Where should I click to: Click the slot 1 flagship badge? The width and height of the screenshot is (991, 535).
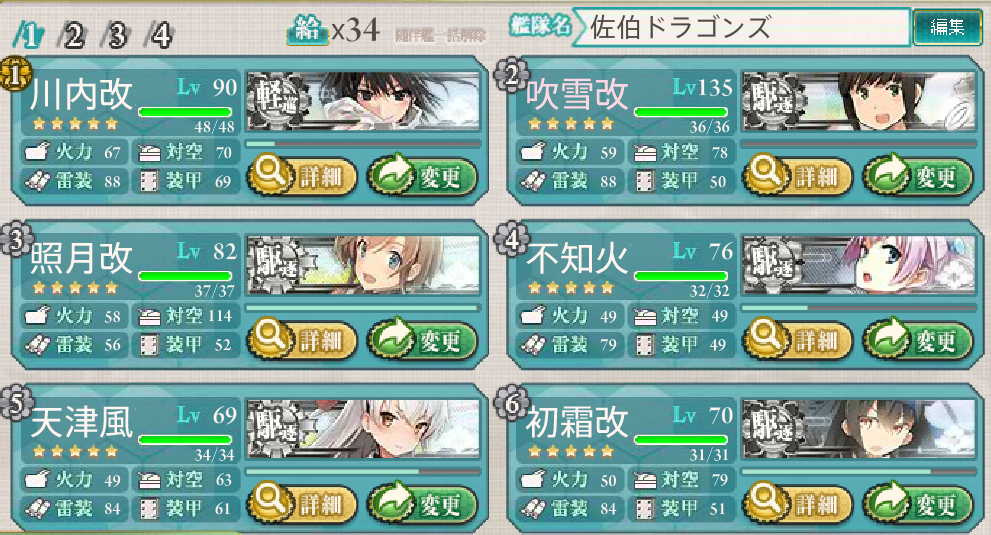(x=15, y=75)
